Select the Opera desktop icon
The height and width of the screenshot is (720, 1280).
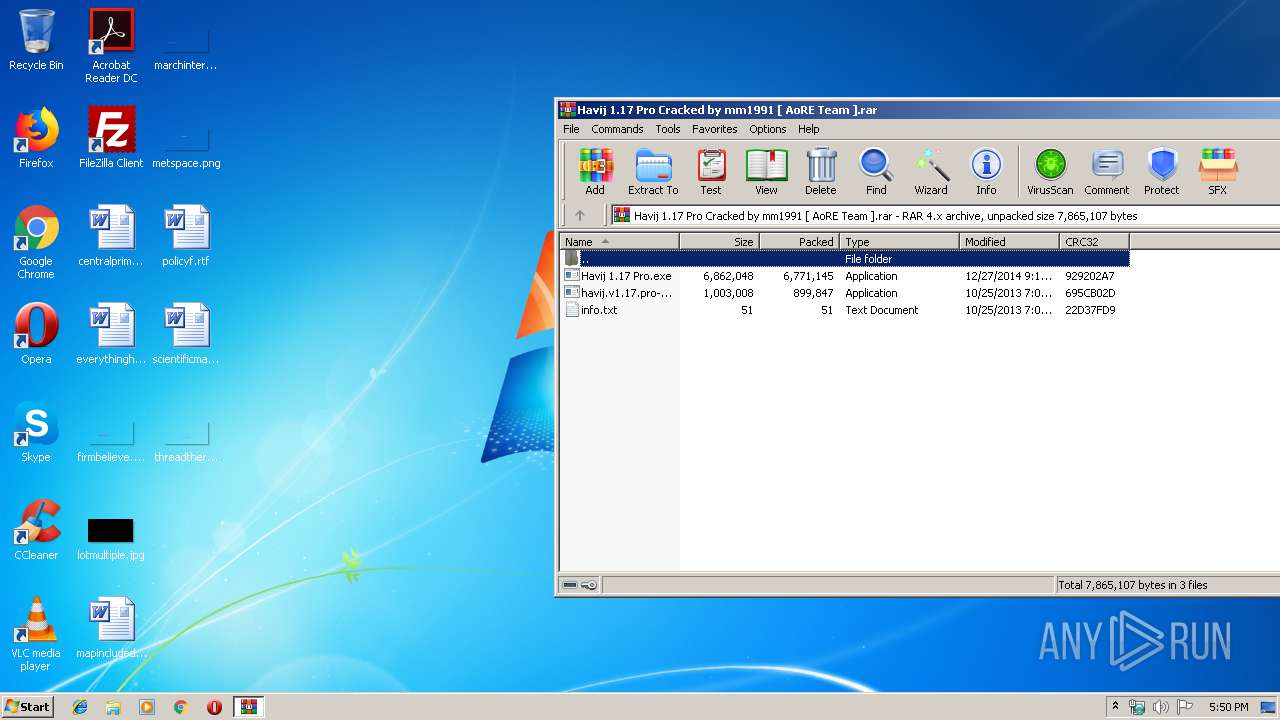click(x=36, y=334)
